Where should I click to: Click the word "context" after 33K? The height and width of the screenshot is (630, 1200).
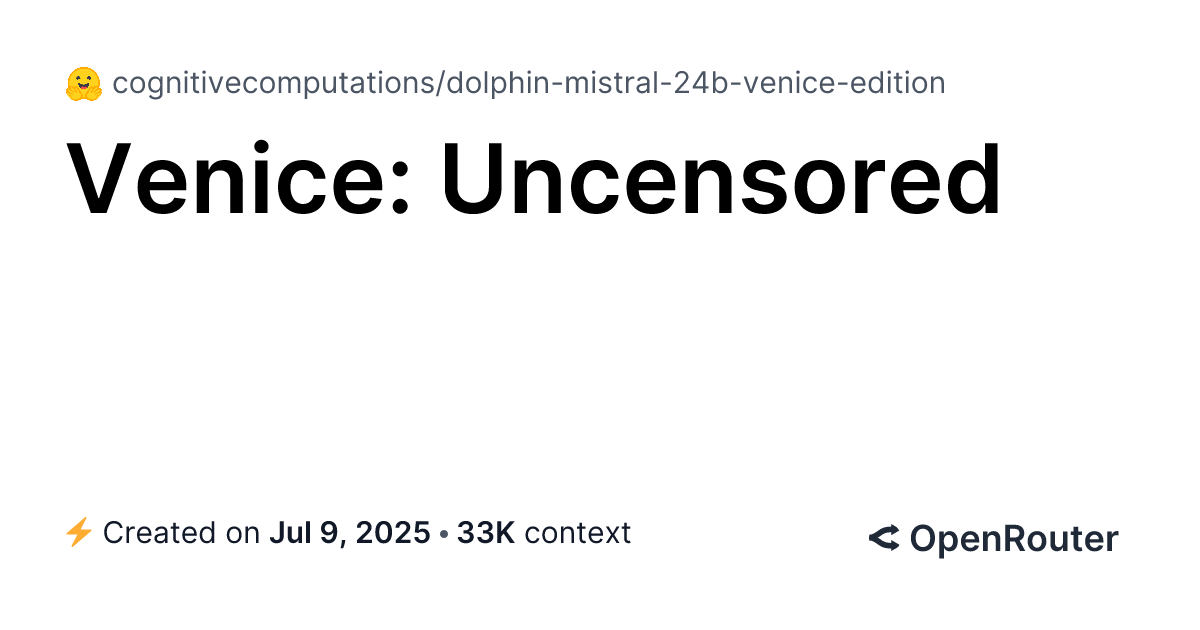click(x=577, y=533)
